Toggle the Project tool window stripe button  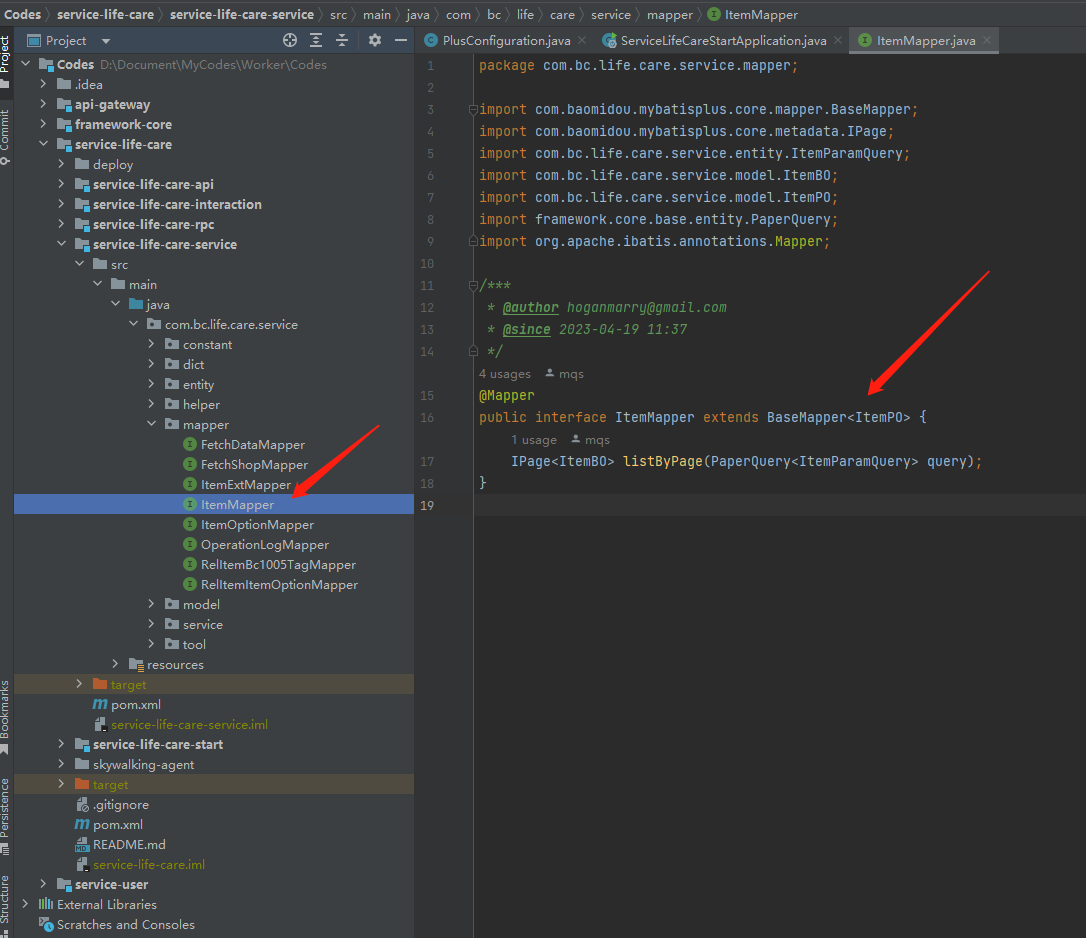click(x=5, y=62)
